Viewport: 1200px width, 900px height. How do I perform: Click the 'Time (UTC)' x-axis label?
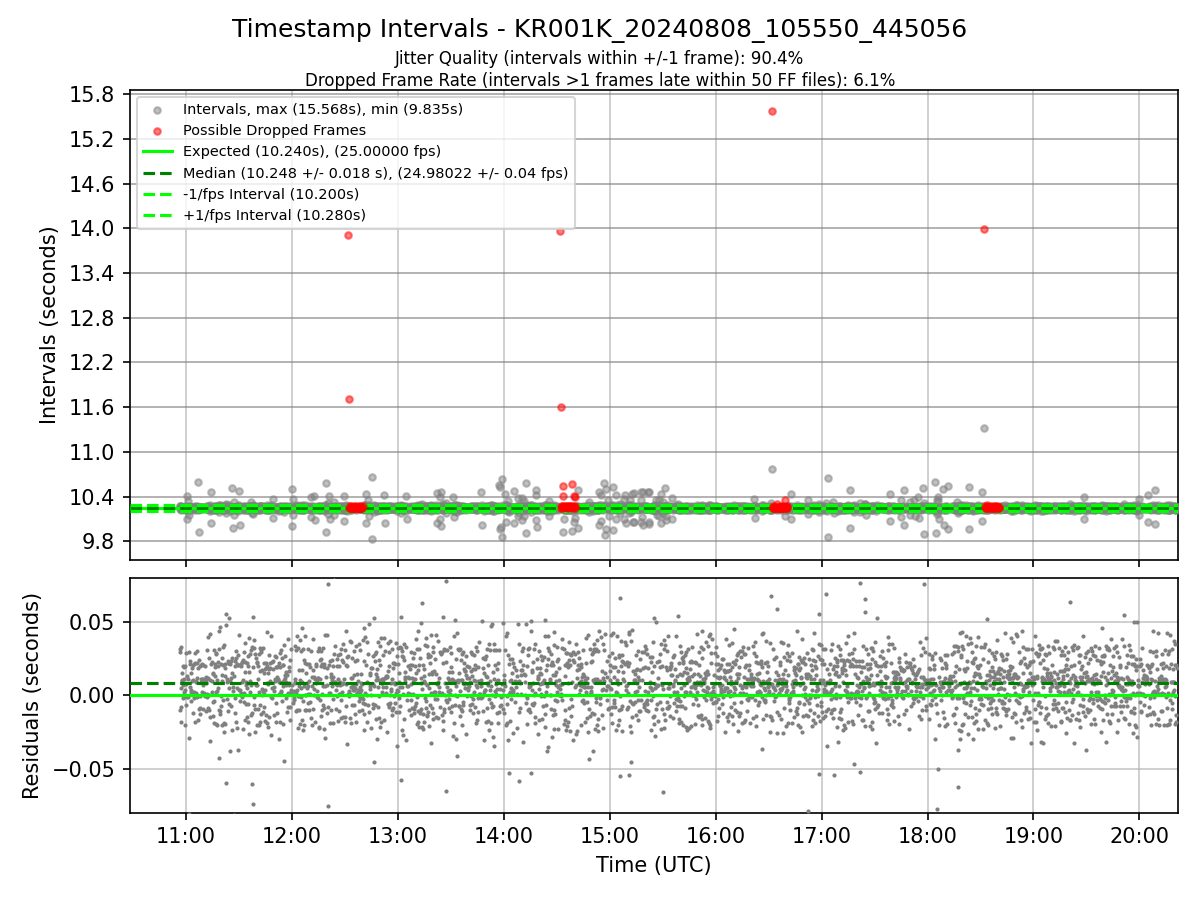tap(653, 865)
